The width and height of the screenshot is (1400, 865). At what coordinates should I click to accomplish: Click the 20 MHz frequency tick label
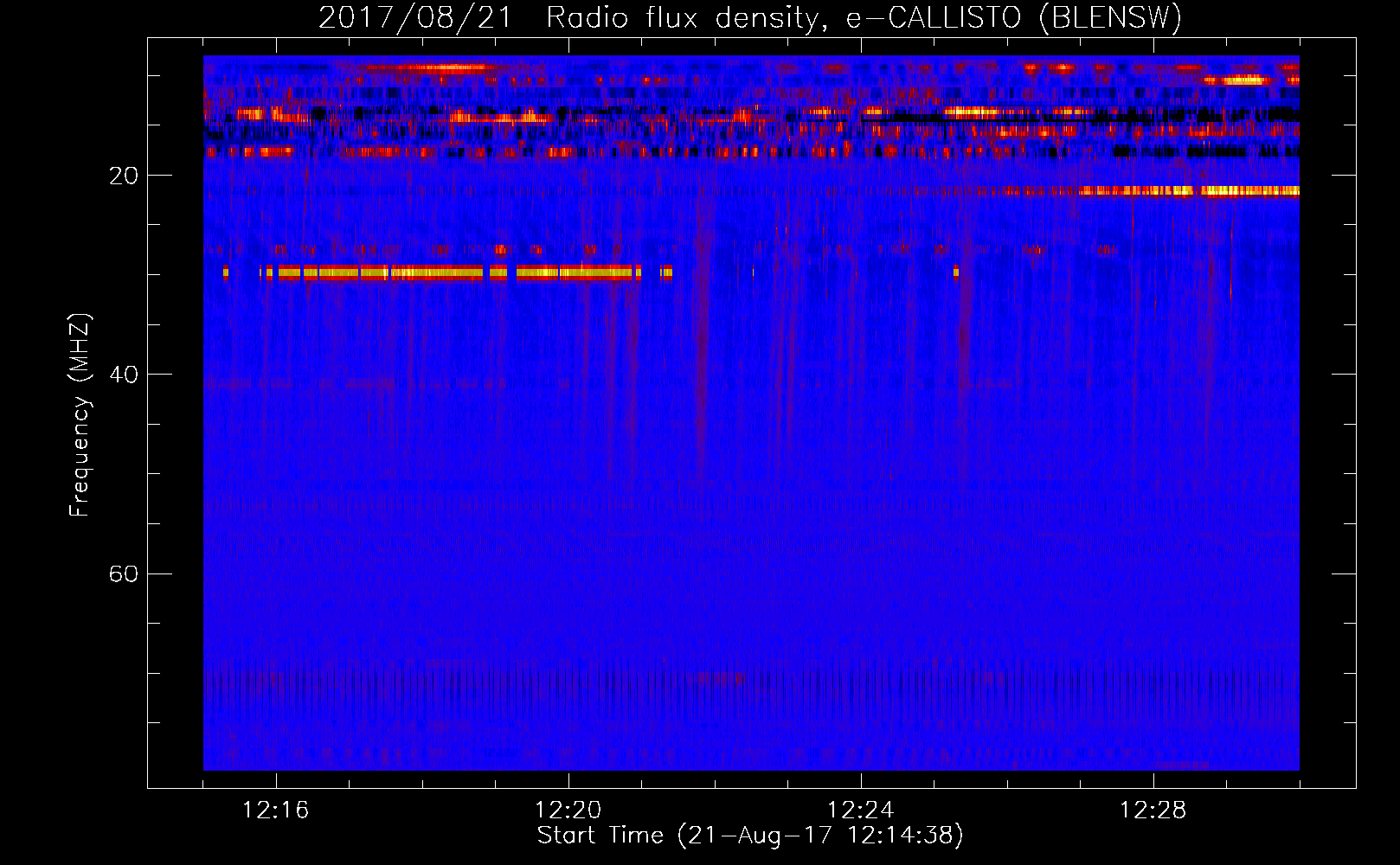pyautogui.click(x=123, y=176)
